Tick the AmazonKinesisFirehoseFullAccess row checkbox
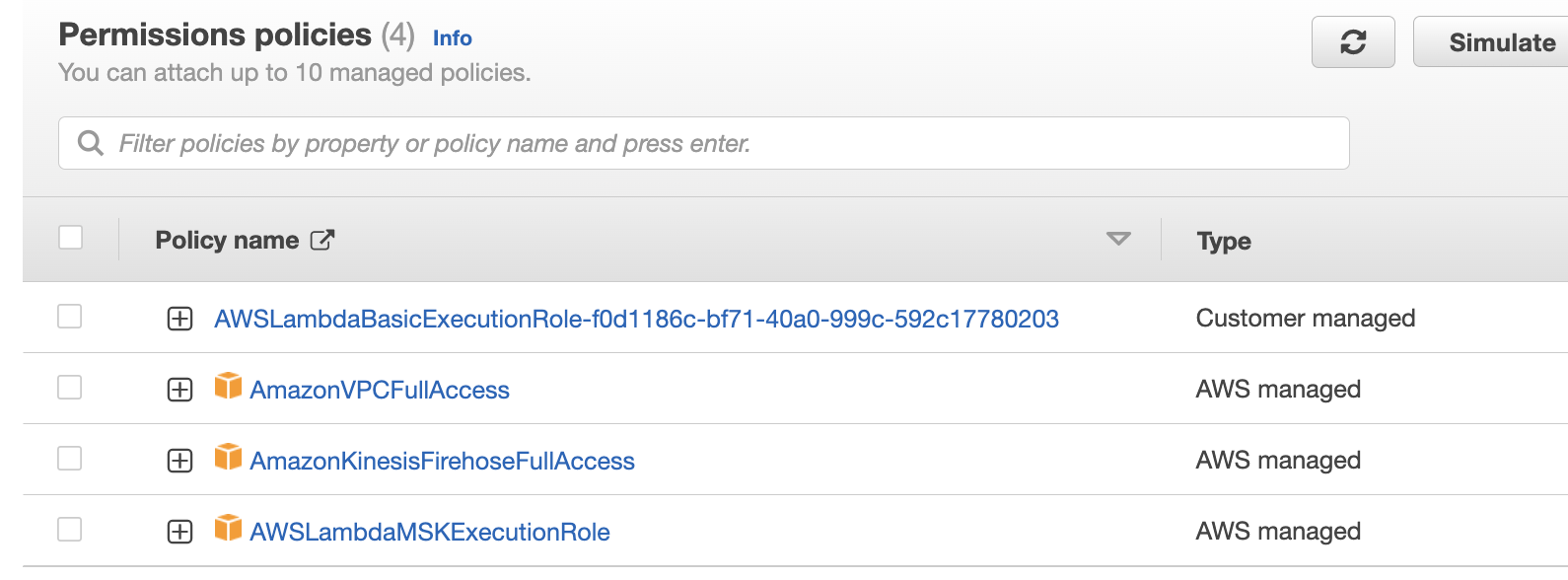This screenshot has width=1568, height=580. coord(70,459)
